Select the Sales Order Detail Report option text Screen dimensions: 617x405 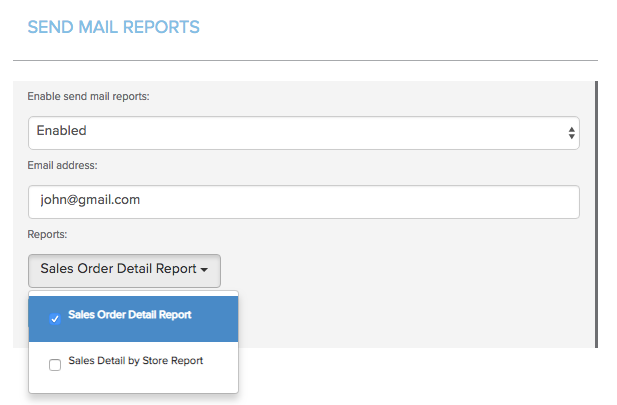coord(130,315)
